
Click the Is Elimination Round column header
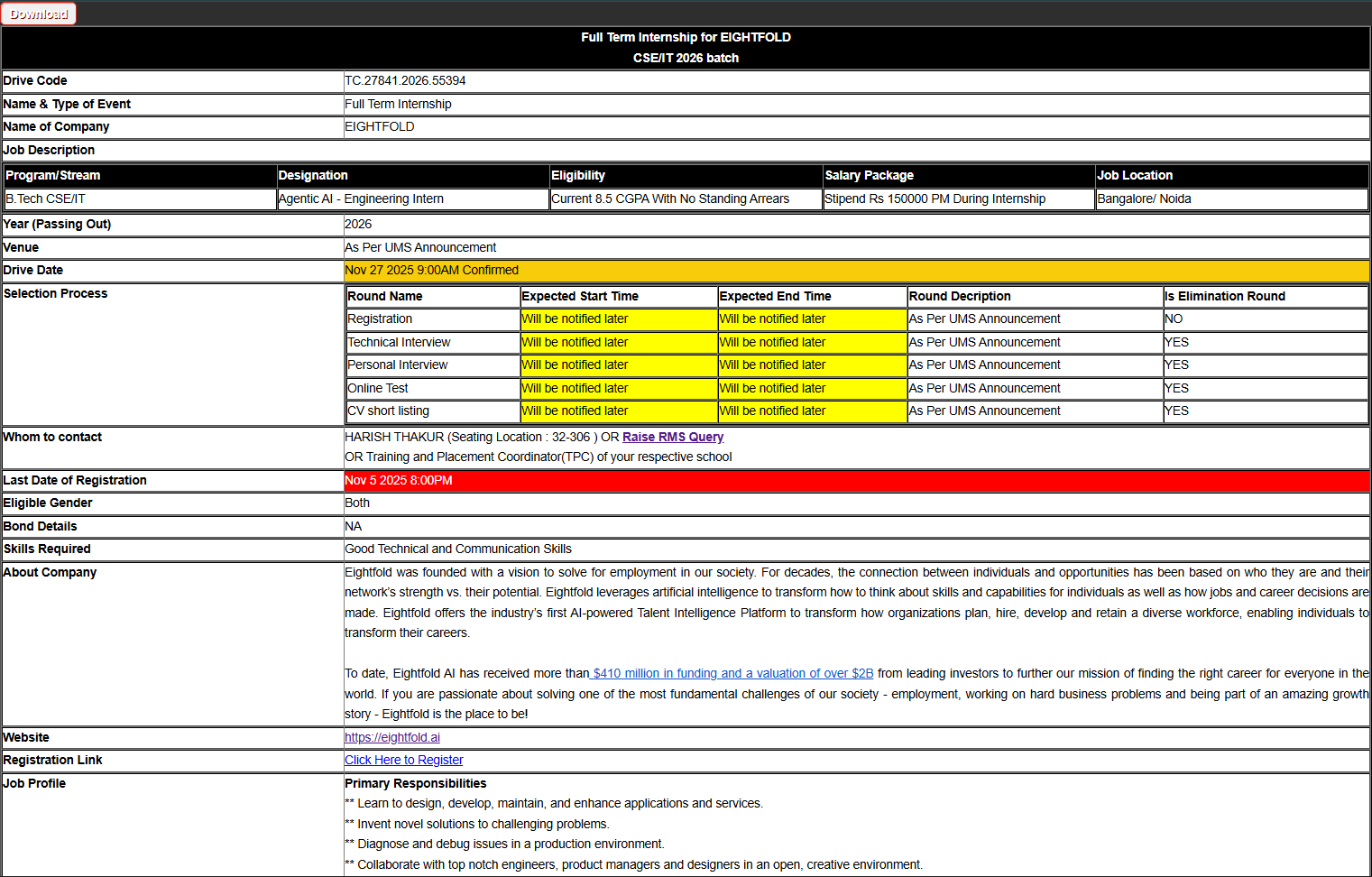tap(1266, 296)
